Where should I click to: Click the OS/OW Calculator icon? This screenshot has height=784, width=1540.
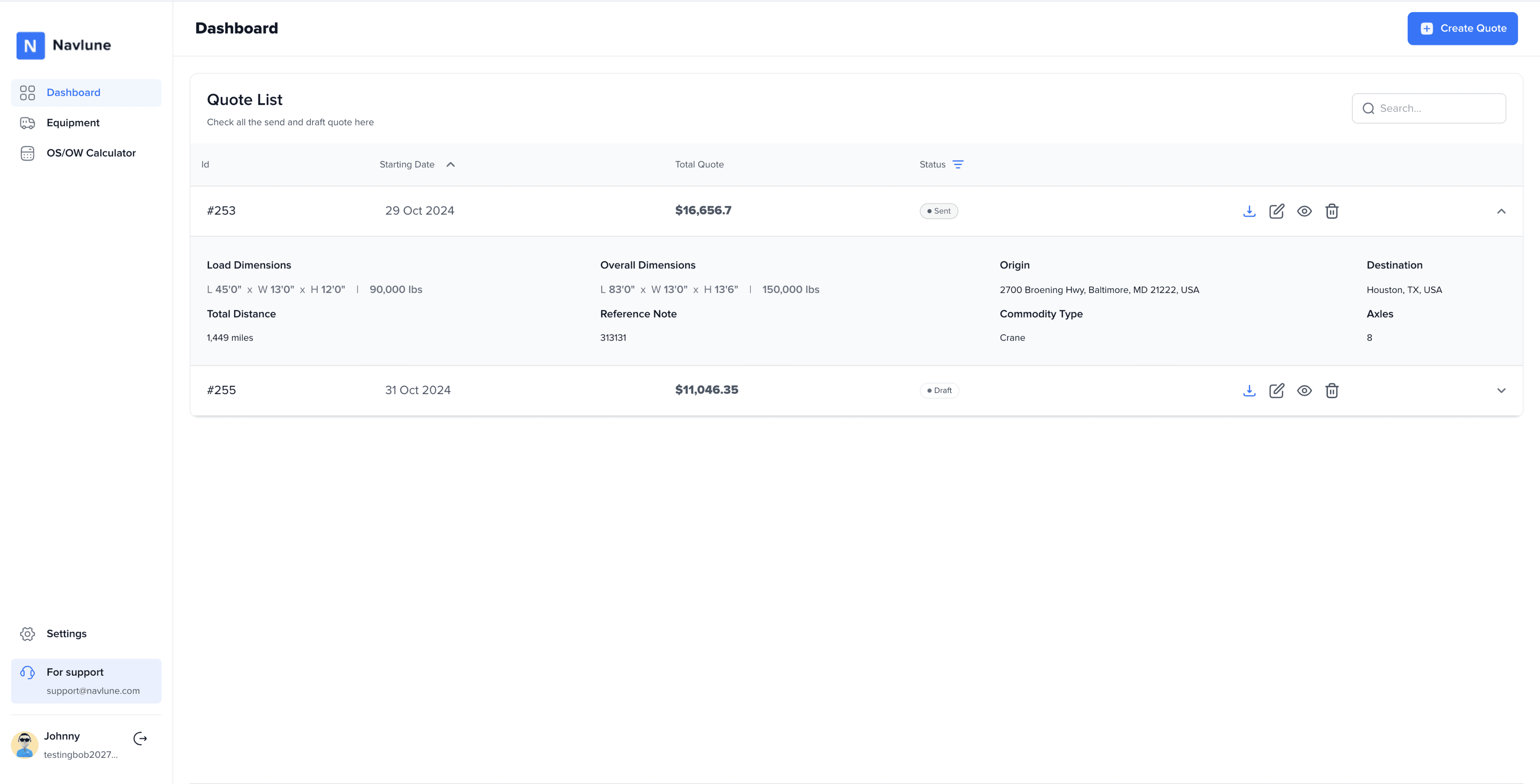(x=28, y=153)
